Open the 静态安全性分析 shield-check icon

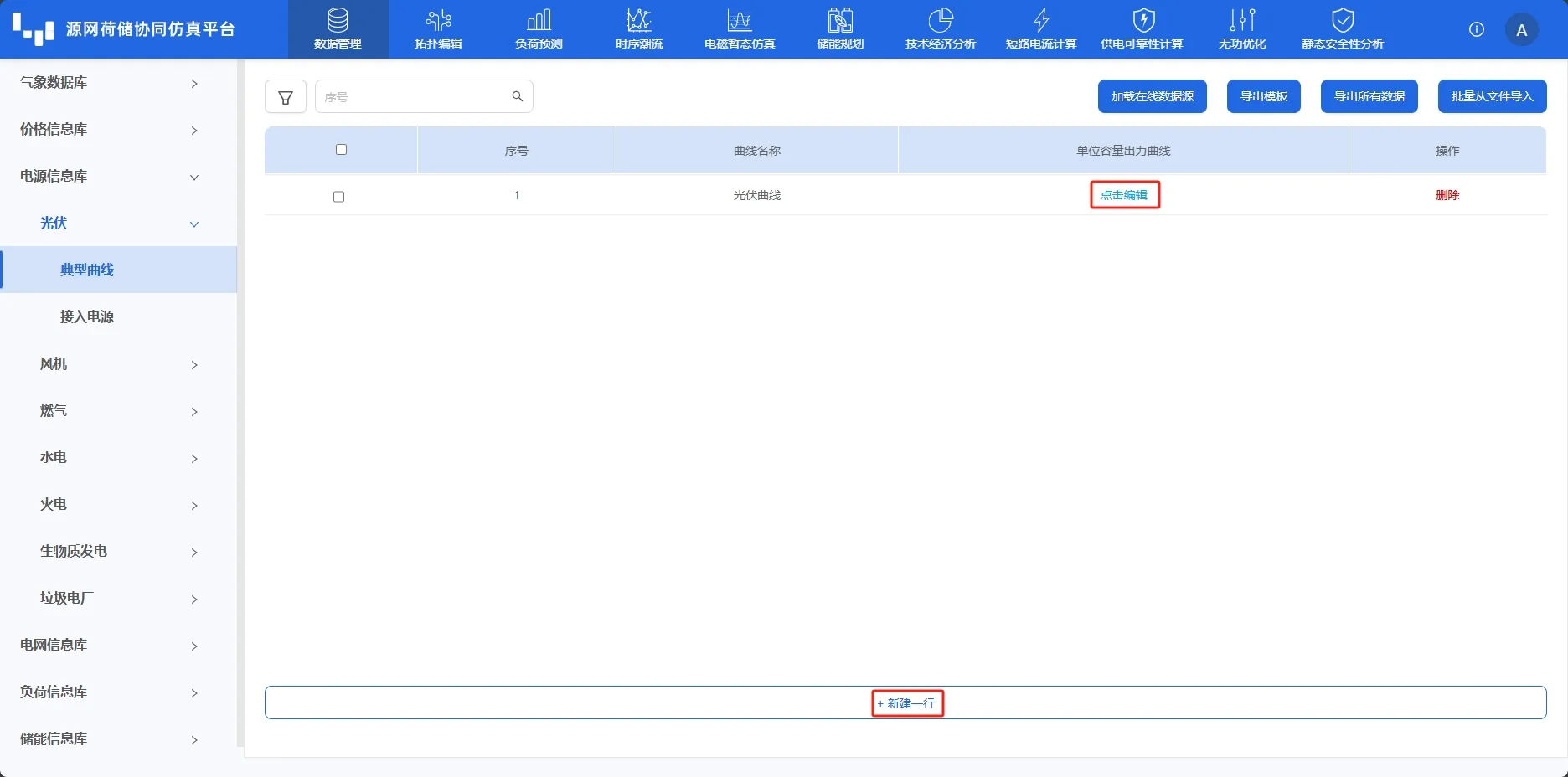(x=1343, y=19)
